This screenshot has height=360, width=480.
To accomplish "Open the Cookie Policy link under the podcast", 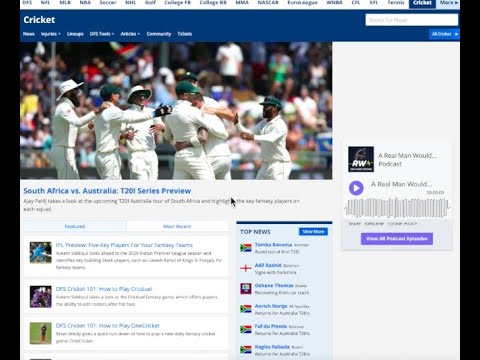I will pyautogui.click(x=402, y=224).
